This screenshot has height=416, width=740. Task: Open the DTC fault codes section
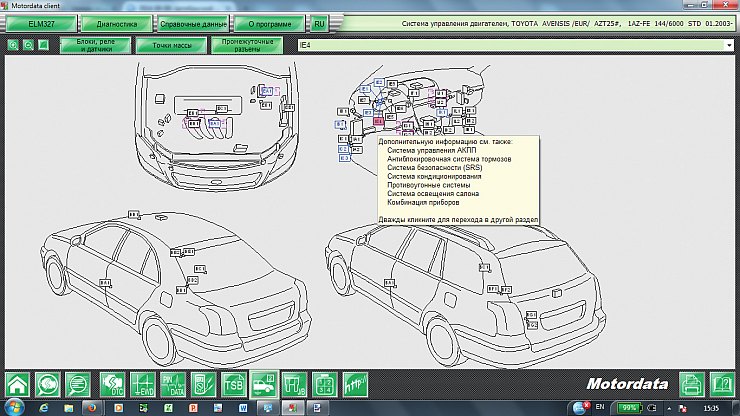[112, 384]
